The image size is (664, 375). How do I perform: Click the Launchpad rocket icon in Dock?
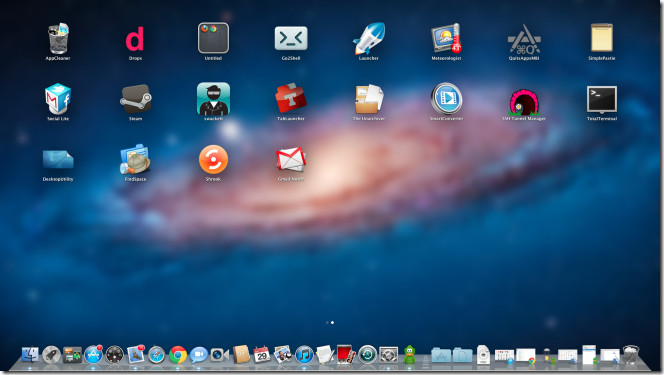tap(51, 355)
